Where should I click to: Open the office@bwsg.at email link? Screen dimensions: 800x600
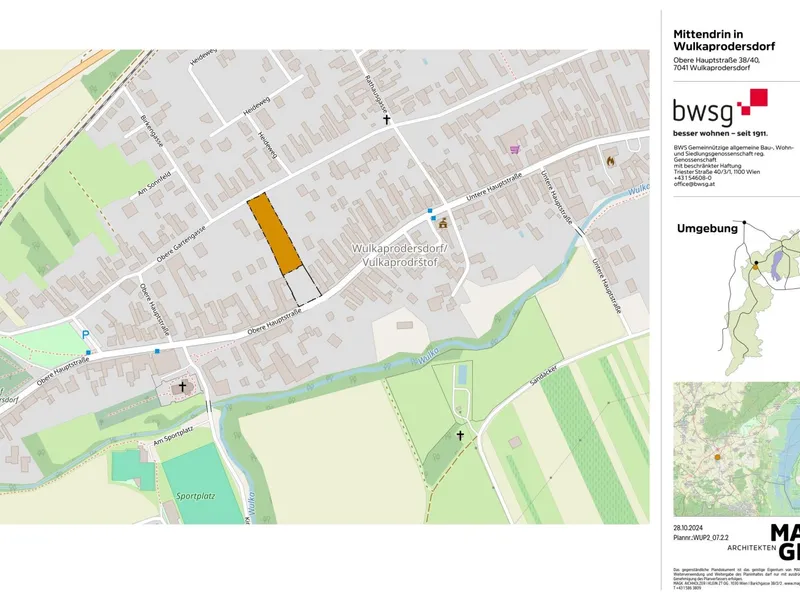pyautogui.click(x=698, y=184)
